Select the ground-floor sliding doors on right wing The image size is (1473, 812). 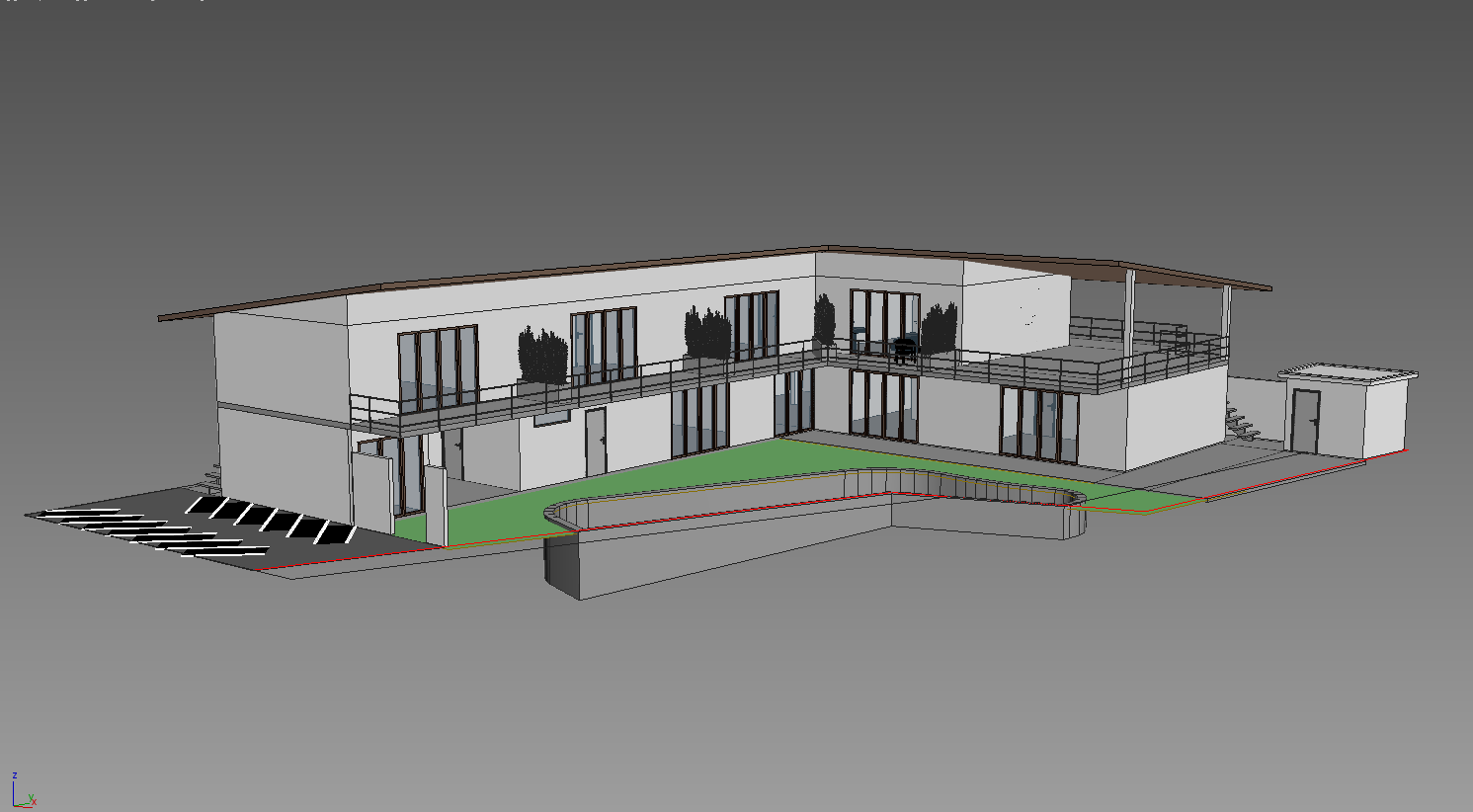1038,424
